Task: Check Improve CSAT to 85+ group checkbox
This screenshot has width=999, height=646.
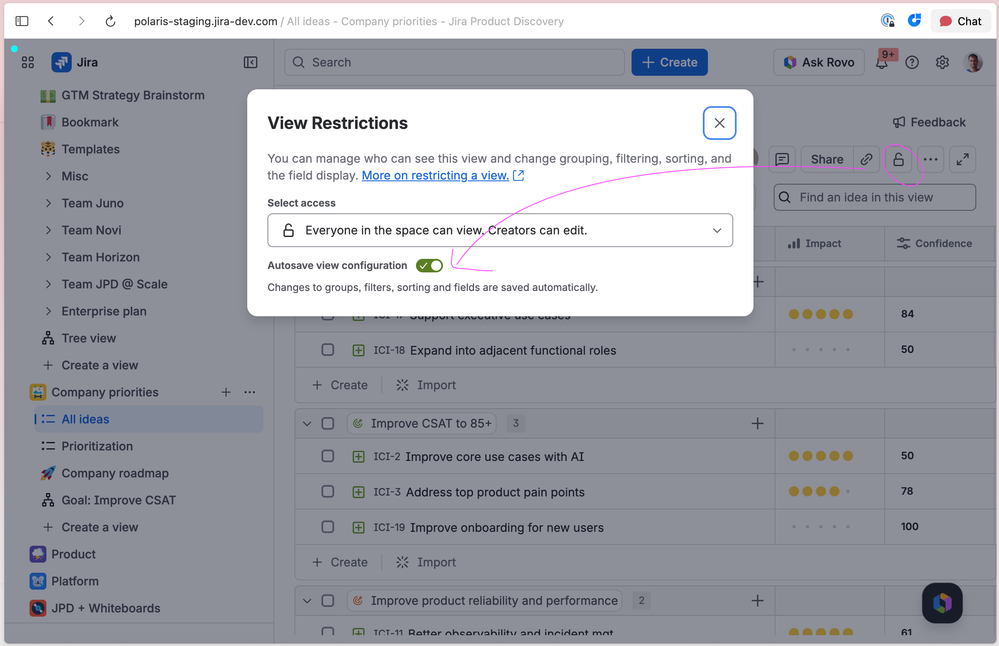Action: [327, 424]
